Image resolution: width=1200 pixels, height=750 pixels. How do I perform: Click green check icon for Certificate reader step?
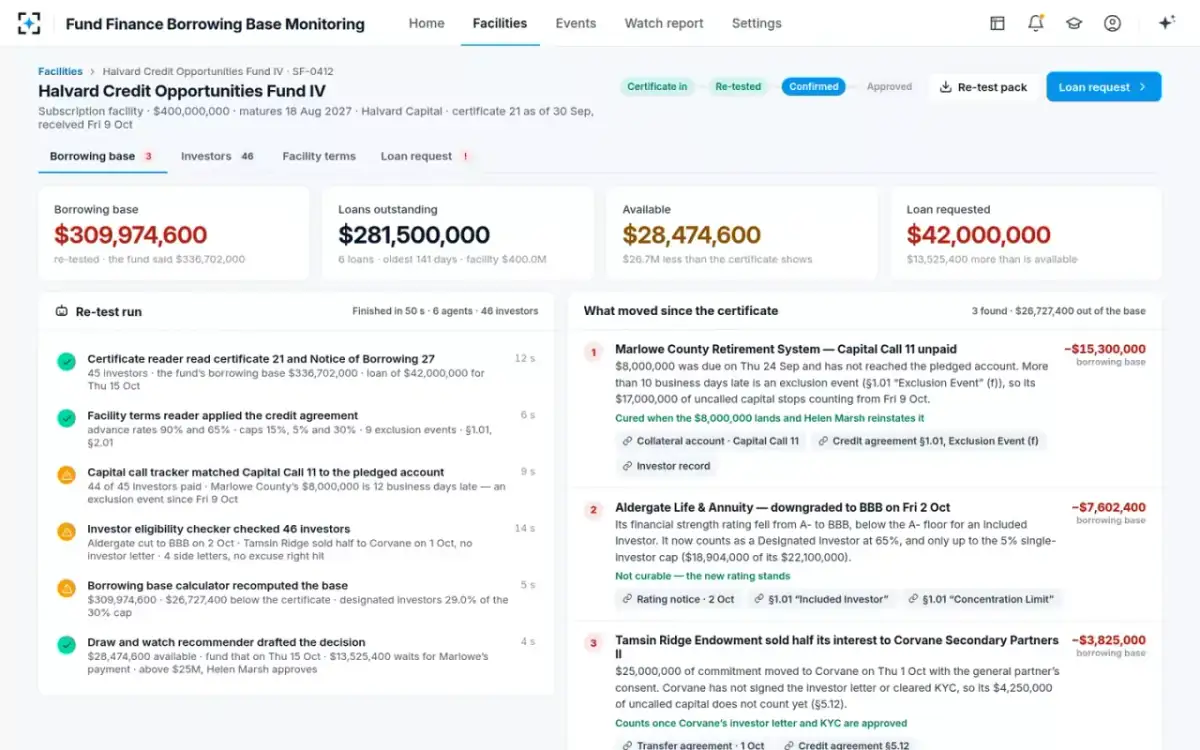click(66, 361)
